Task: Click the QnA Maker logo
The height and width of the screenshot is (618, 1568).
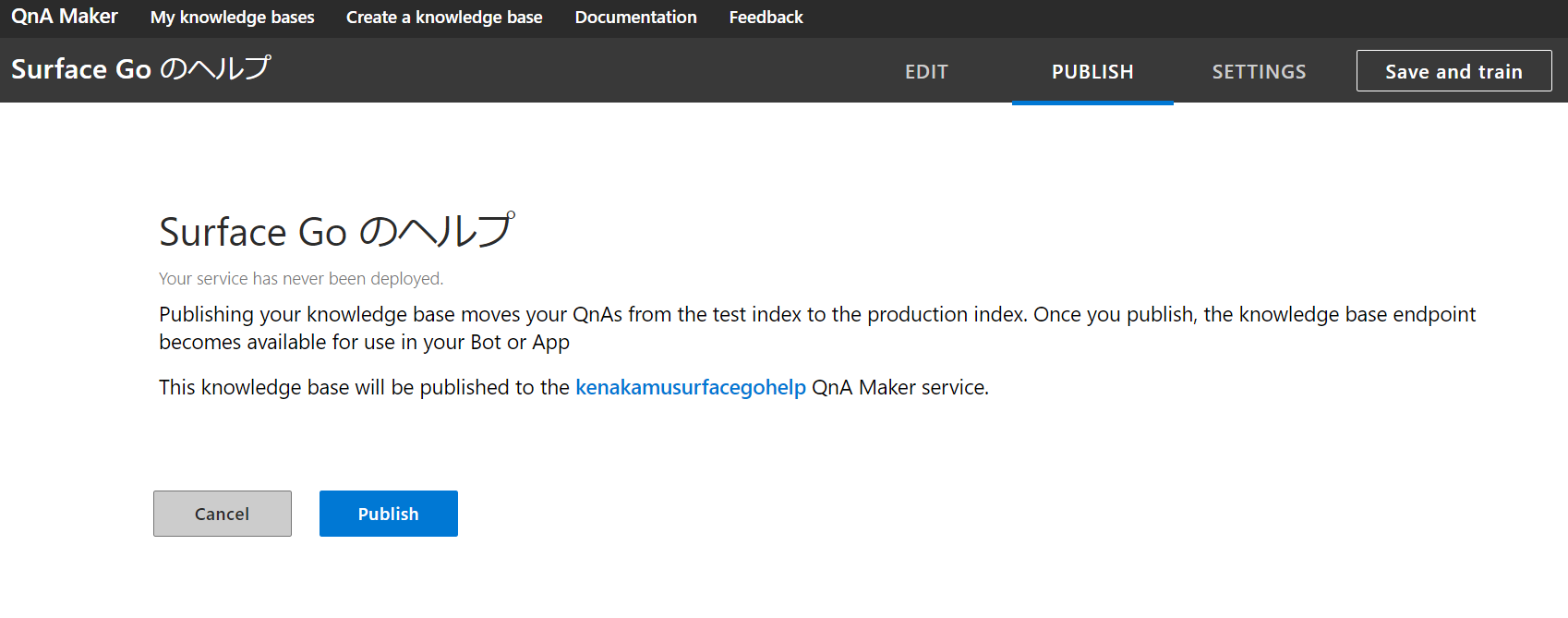Action: coord(65,17)
